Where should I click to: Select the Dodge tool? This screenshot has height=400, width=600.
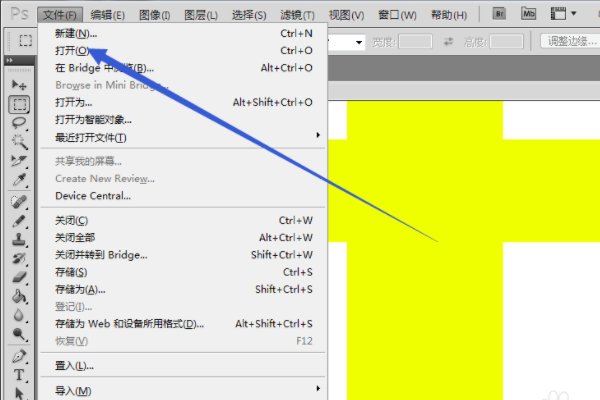(x=19, y=334)
